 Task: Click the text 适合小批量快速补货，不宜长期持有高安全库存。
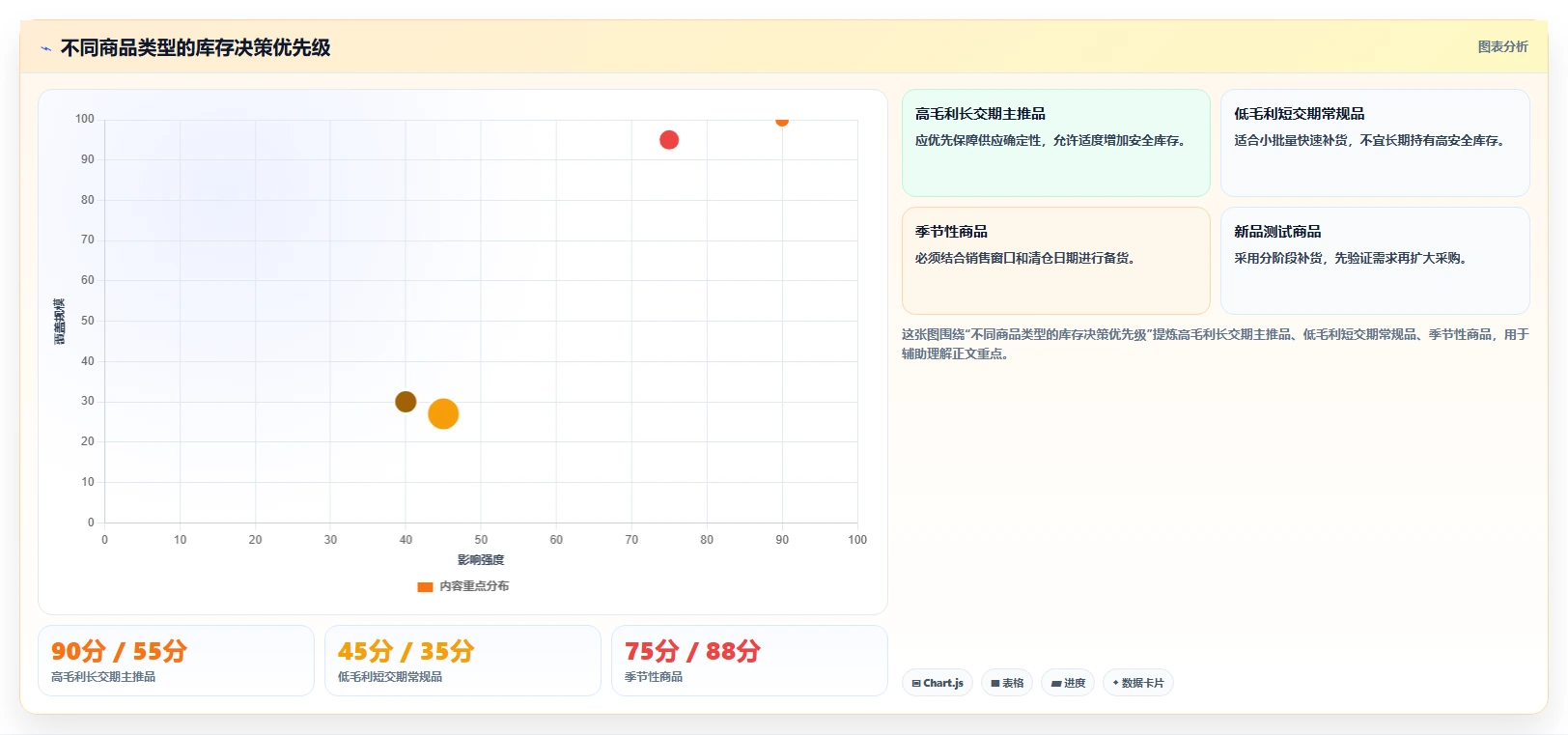click(x=1372, y=140)
